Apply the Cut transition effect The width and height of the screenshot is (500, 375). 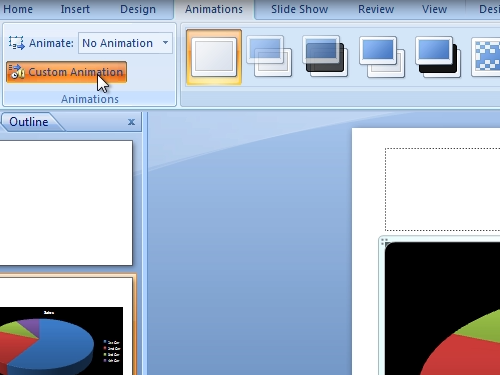point(382,57)
